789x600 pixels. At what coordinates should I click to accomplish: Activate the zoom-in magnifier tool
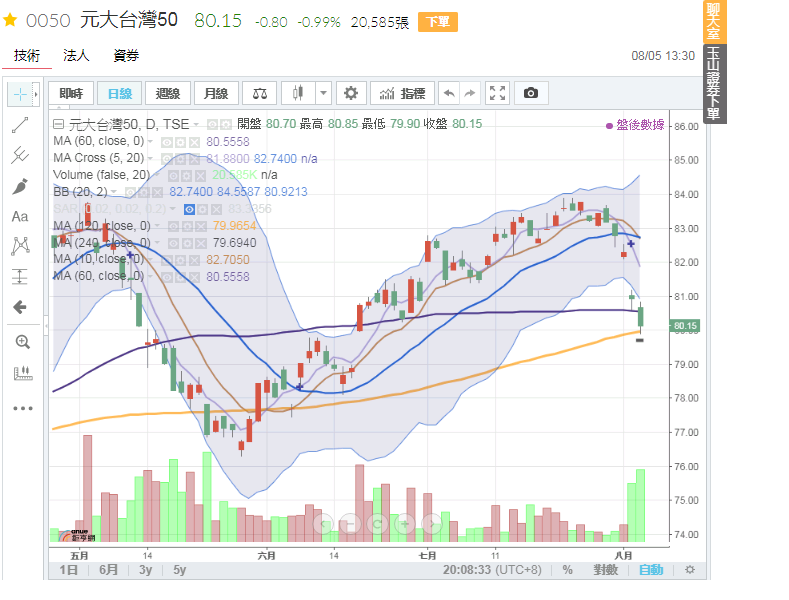tap(22, 342)
